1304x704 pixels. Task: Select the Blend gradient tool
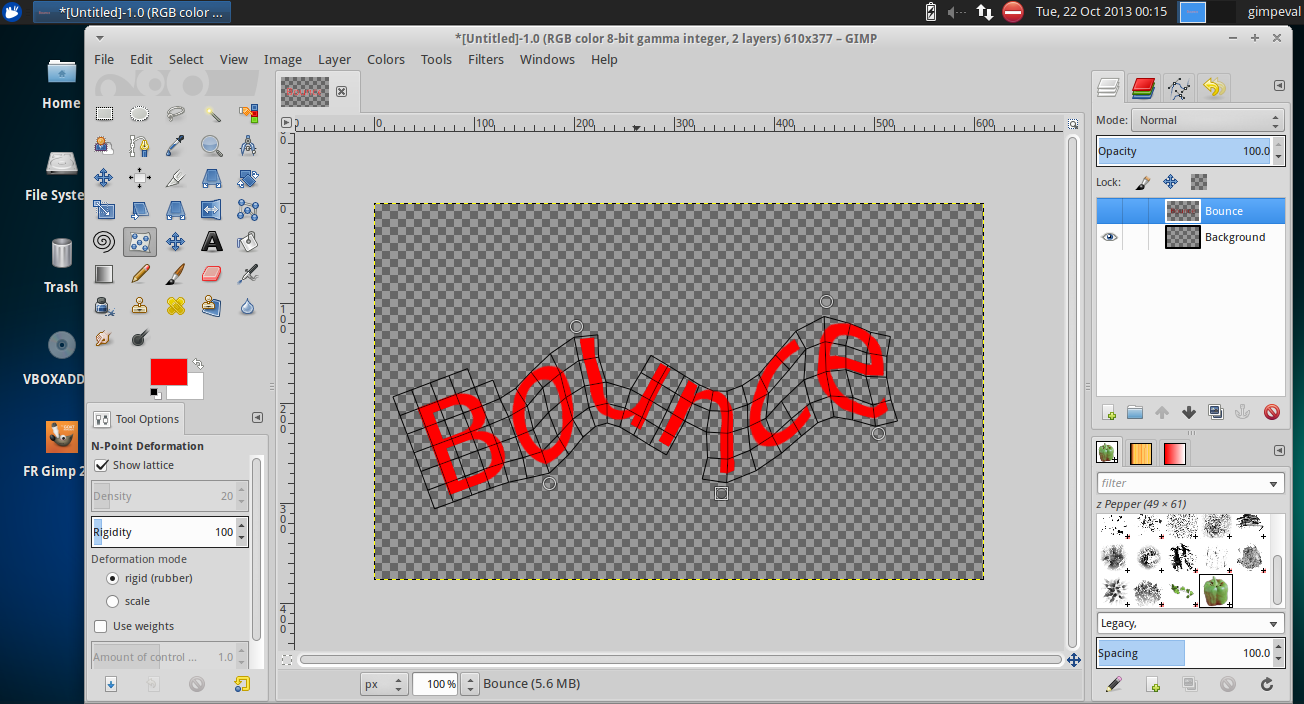tap(104, 273)
